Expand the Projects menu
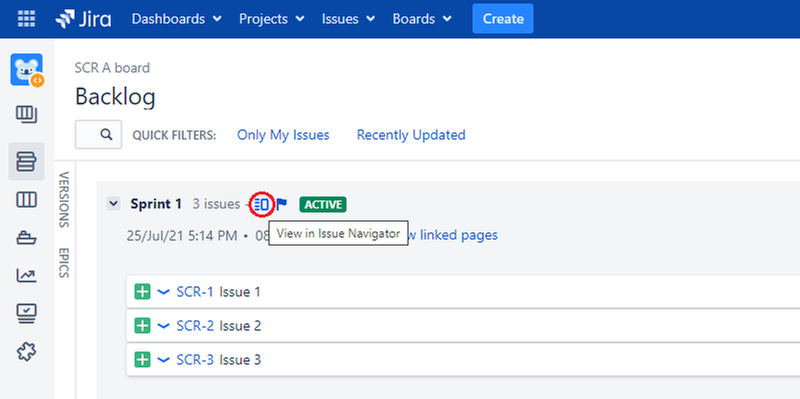This screenshot has width=800, height=399. pyautogui.click(x=271, y=19)
